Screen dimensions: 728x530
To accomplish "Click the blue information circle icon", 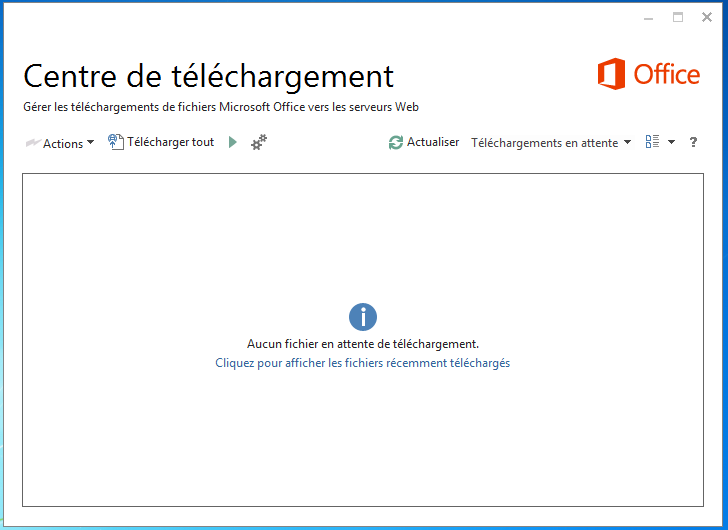I will (363, 317).
